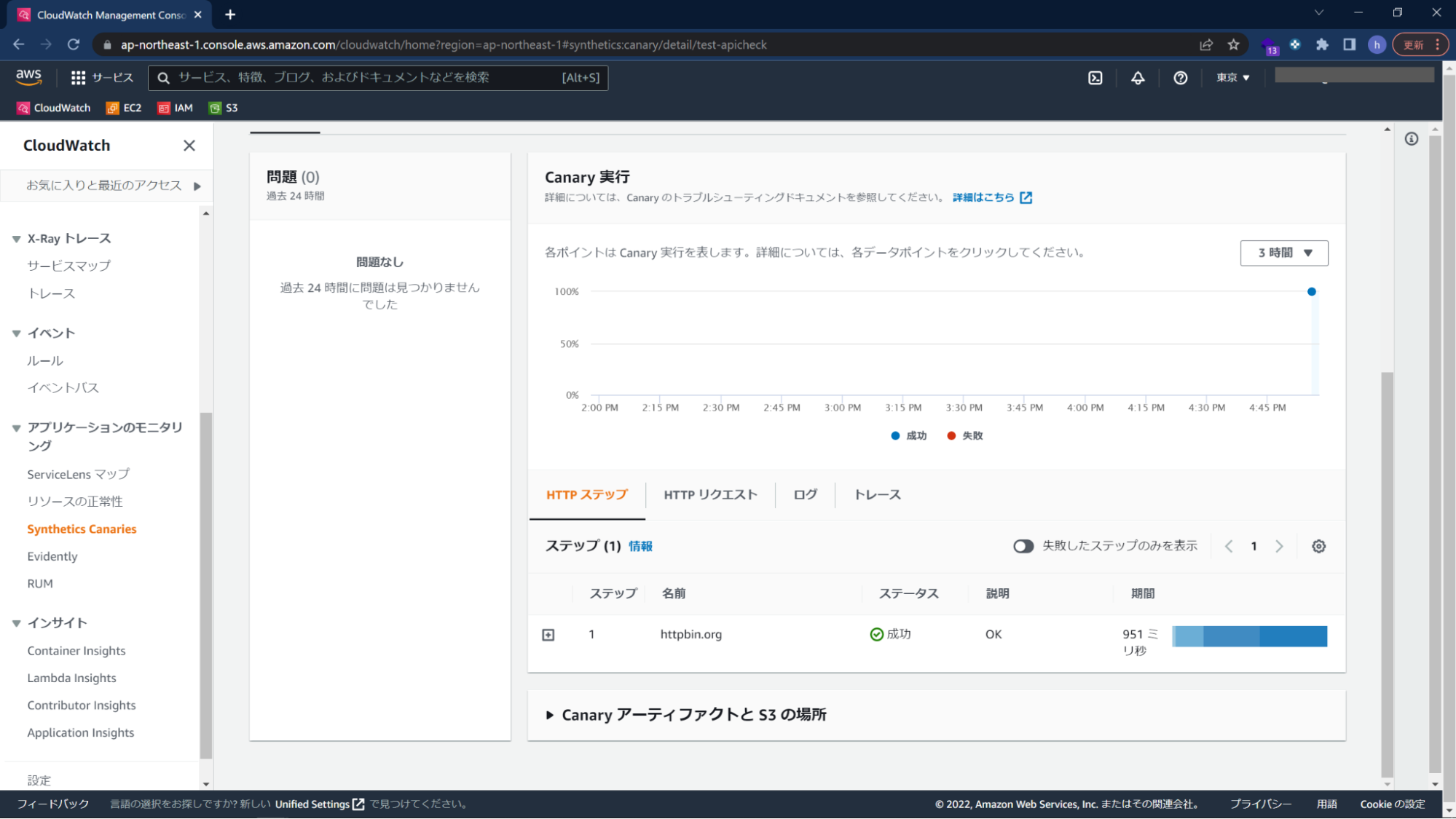Click the 情報 link beside ステップ
This screenshot has width=1456, height=819.
(640, 547)
